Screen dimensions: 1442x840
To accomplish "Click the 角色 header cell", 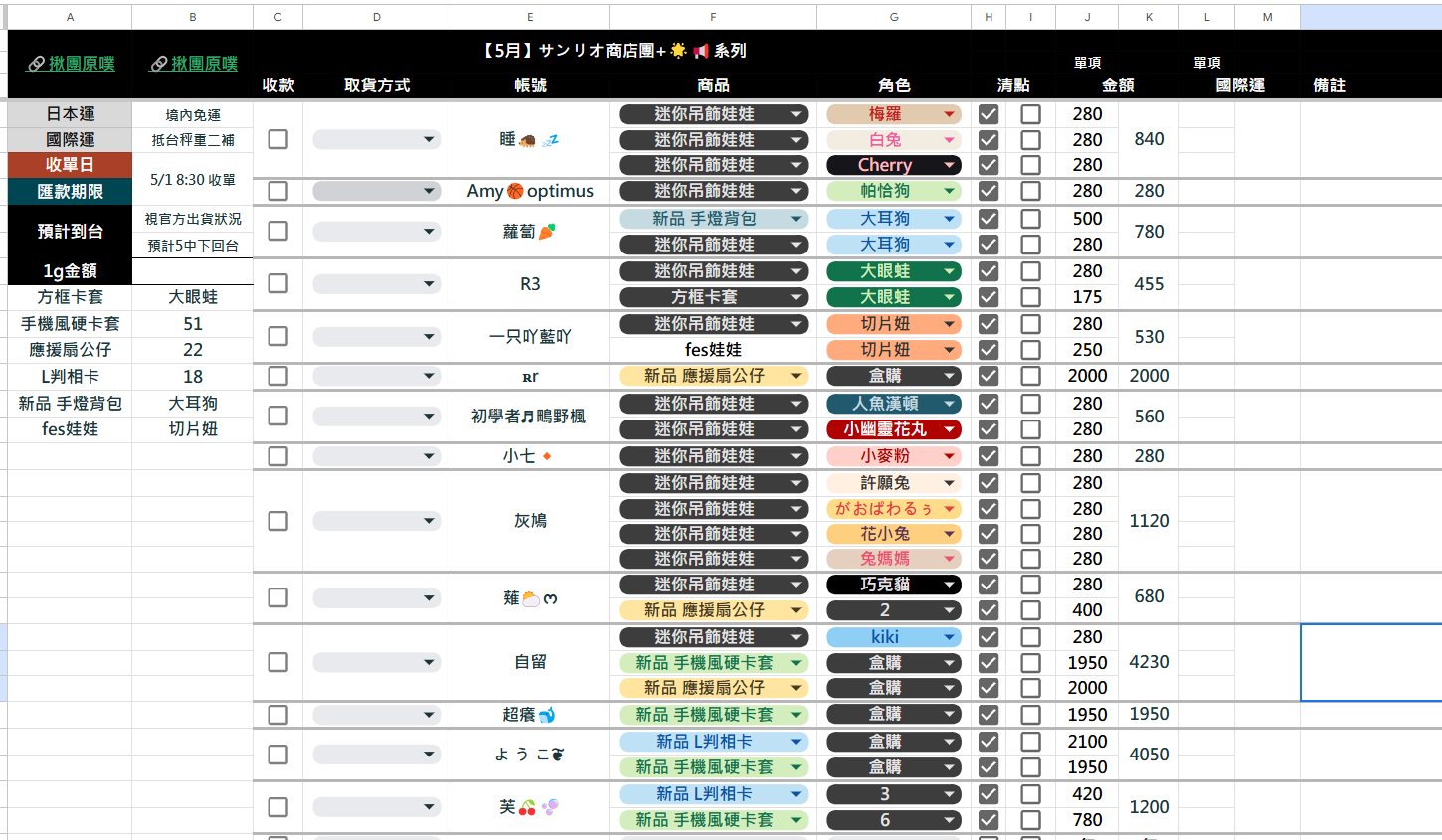I will click(x=894, y=85).
